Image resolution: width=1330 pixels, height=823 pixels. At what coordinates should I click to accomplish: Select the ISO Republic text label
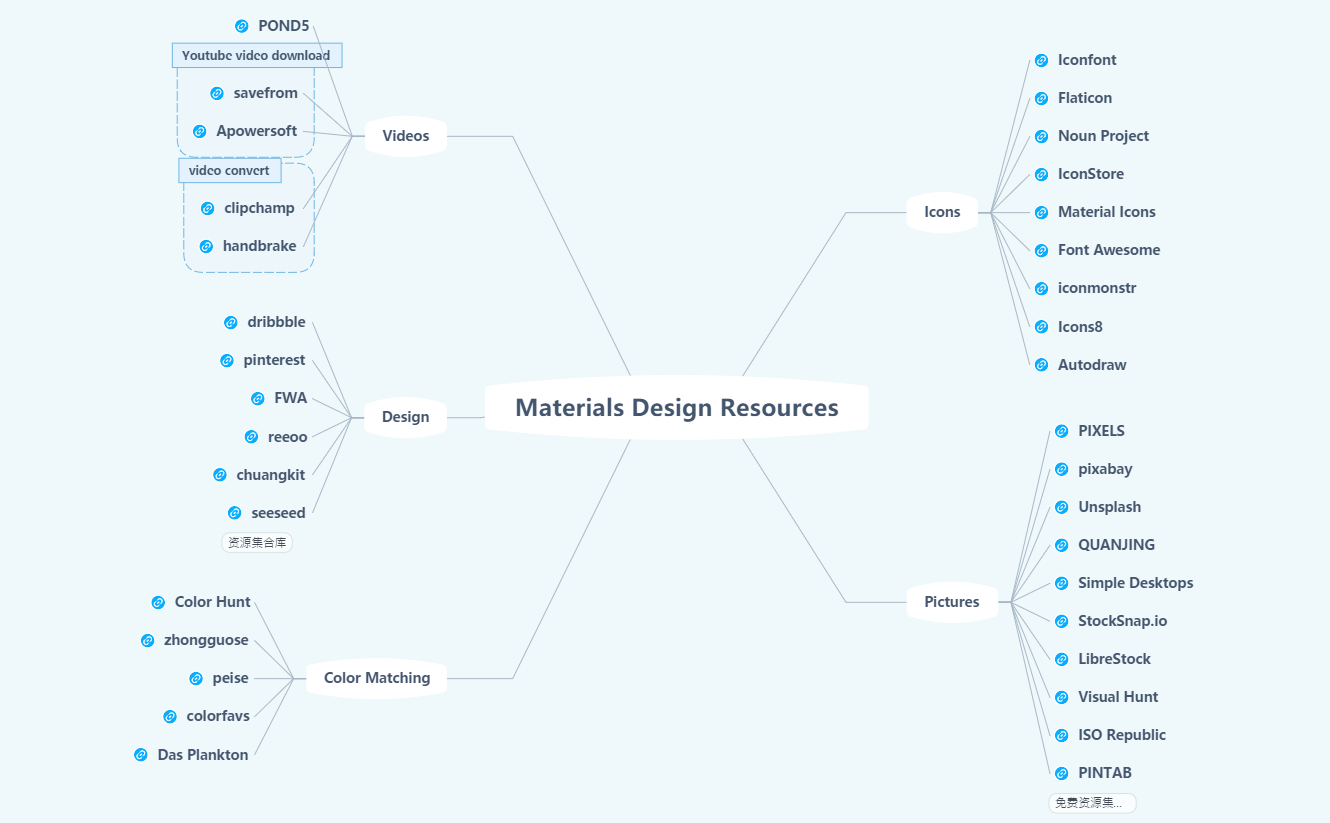(x=1122, y=735)
